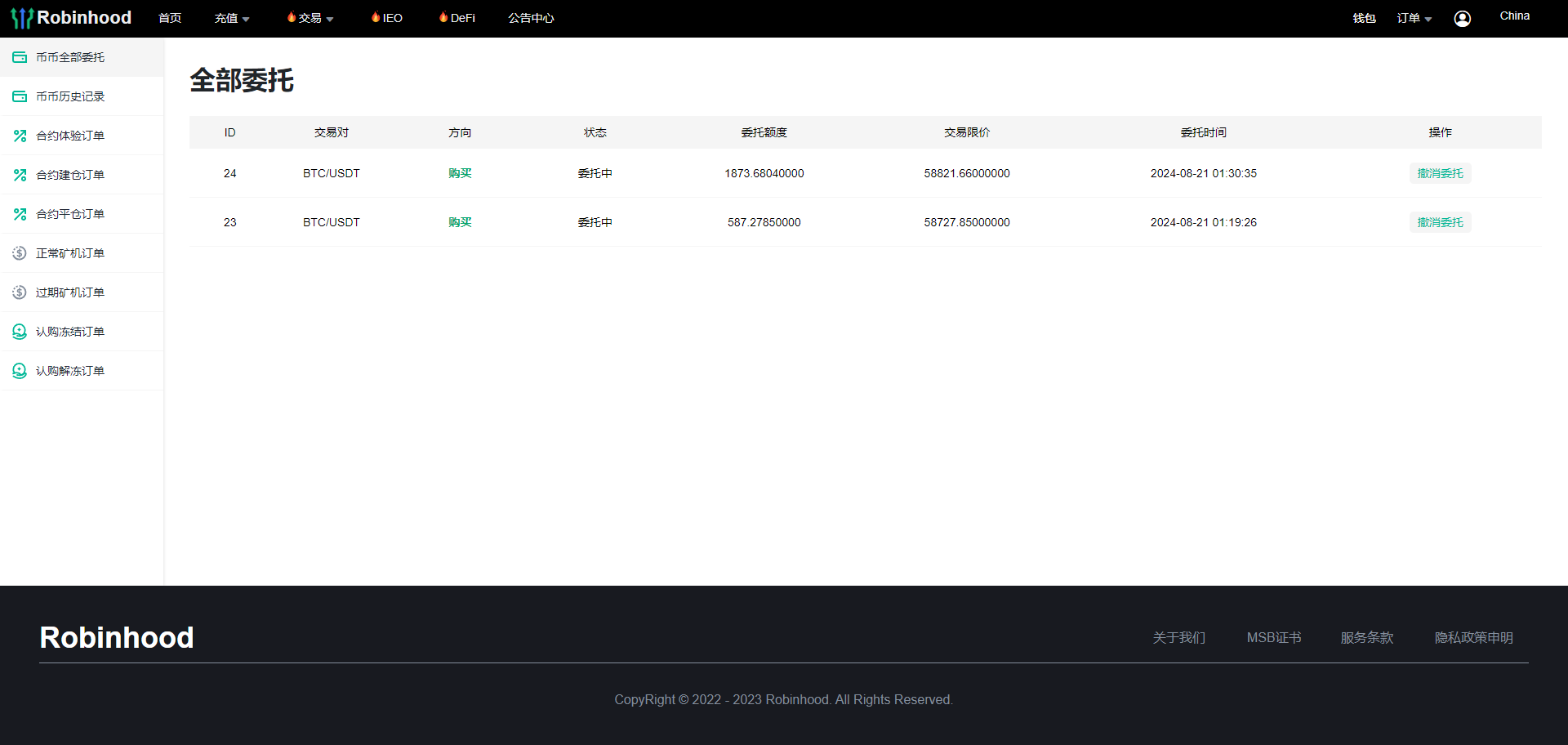Open 隐私政策申明 footer link
Viewport: 1568px width, 745px height.
pos(1474,638)
